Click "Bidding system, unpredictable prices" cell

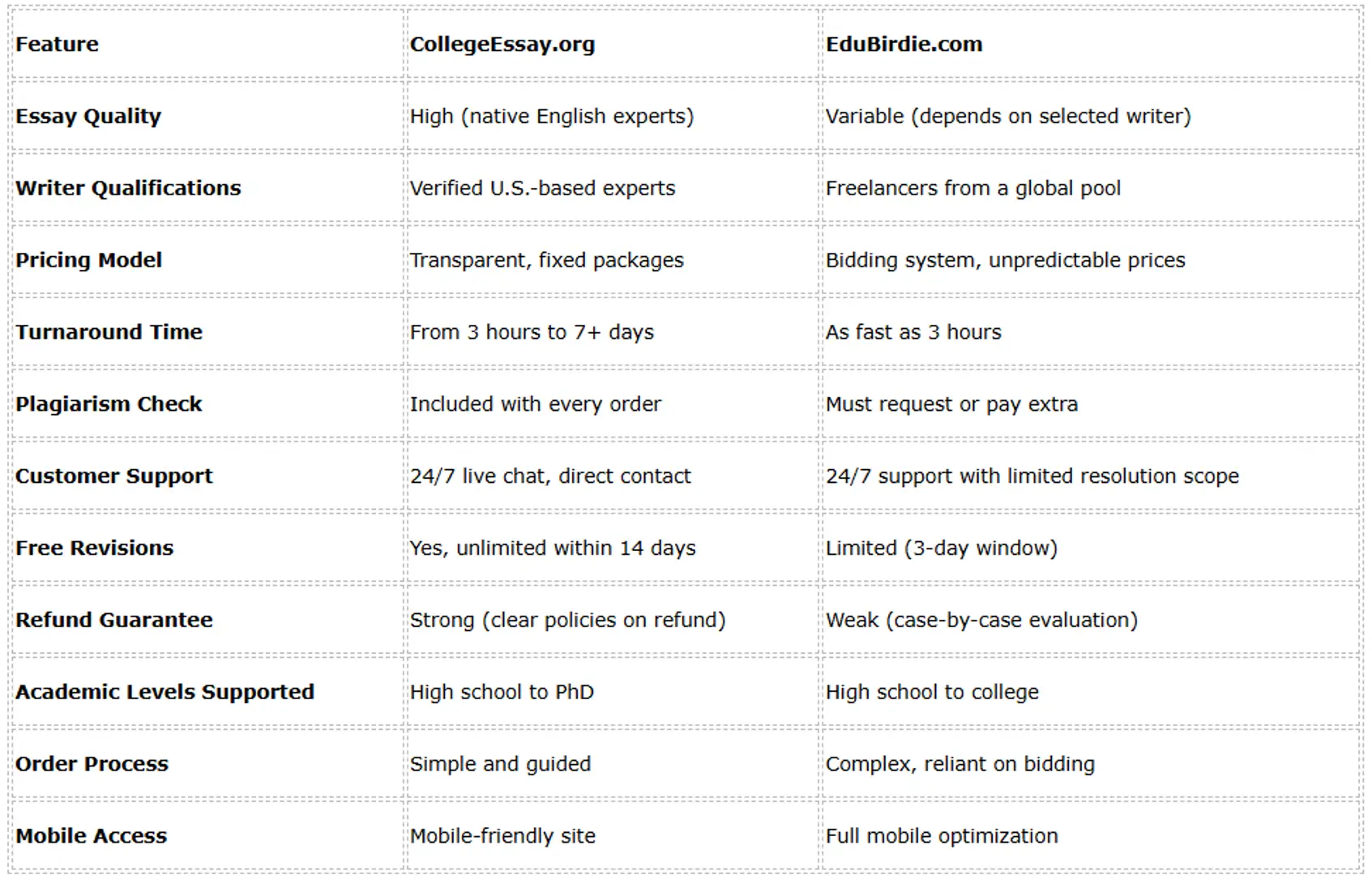point(1005,260)
